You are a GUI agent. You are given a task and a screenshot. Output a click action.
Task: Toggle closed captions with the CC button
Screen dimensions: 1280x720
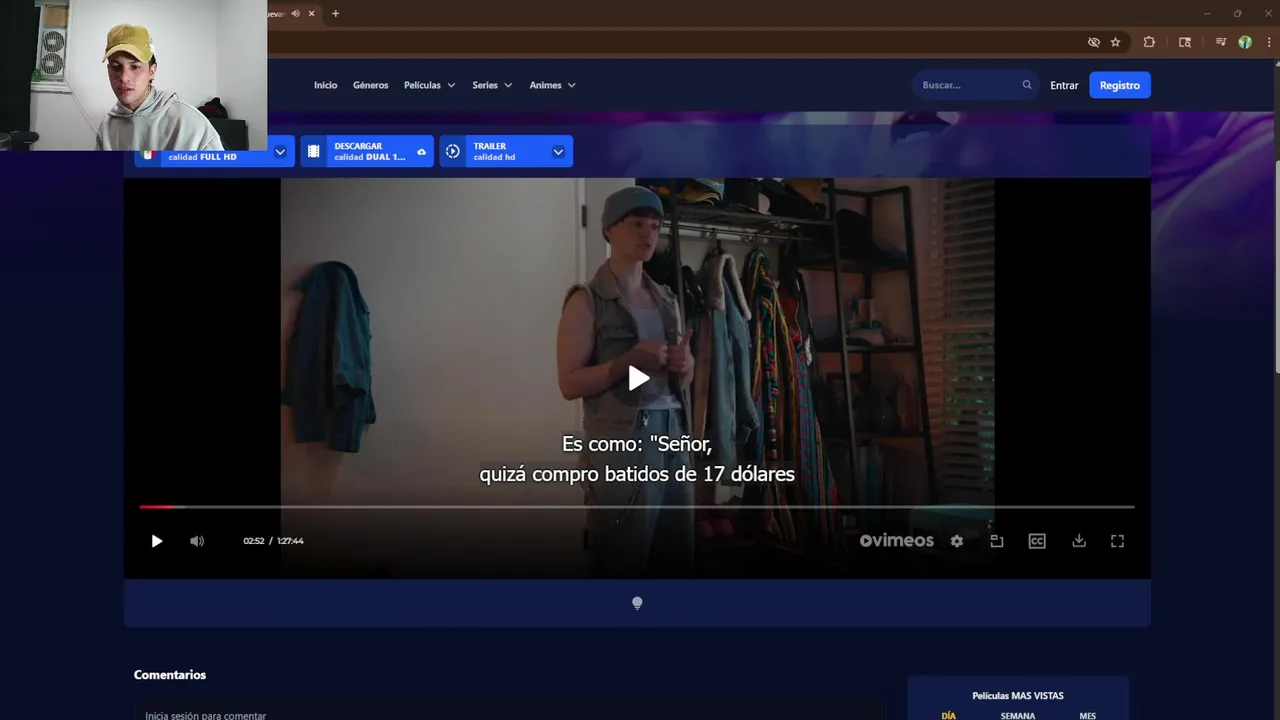pyautogui.click(x=1037, y=541)
